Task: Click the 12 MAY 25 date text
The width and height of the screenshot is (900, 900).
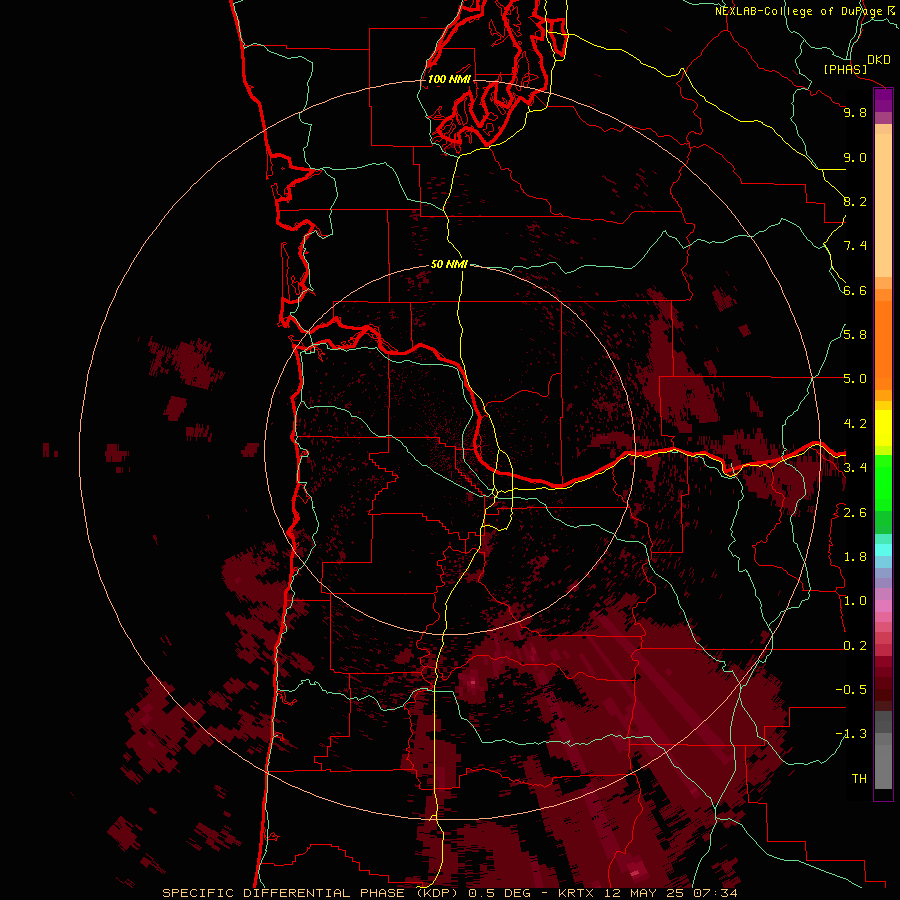Action: click(x=645, y=893)
